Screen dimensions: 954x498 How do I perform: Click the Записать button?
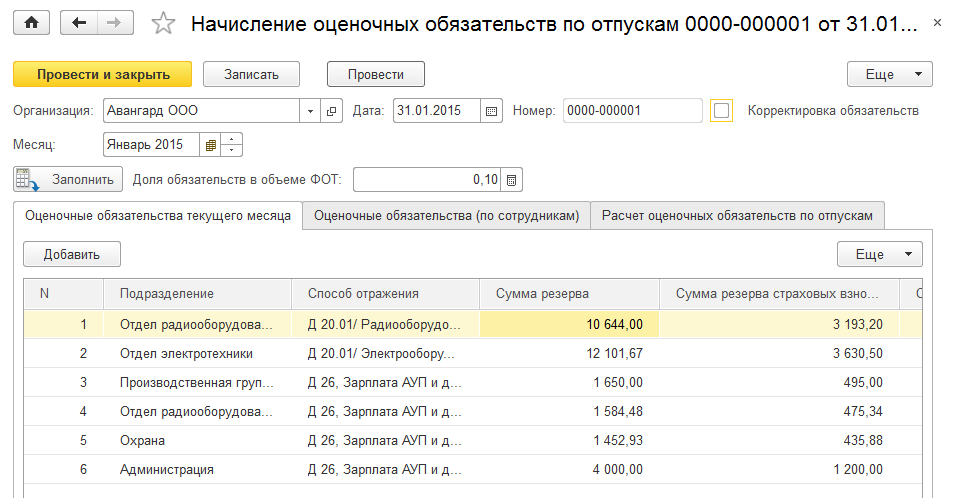pos(253,75)
